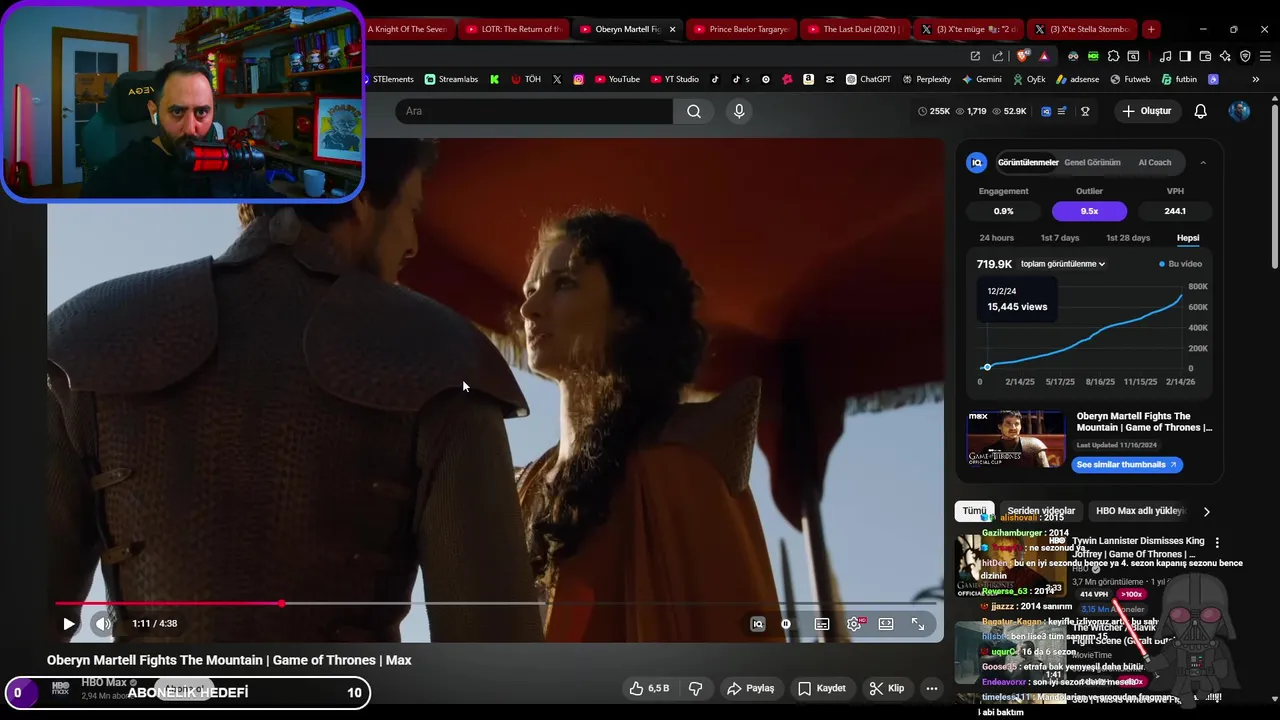Open Gemini bookmark
The width and height of the screenshot is (1280, 720).
pos(982,79)
